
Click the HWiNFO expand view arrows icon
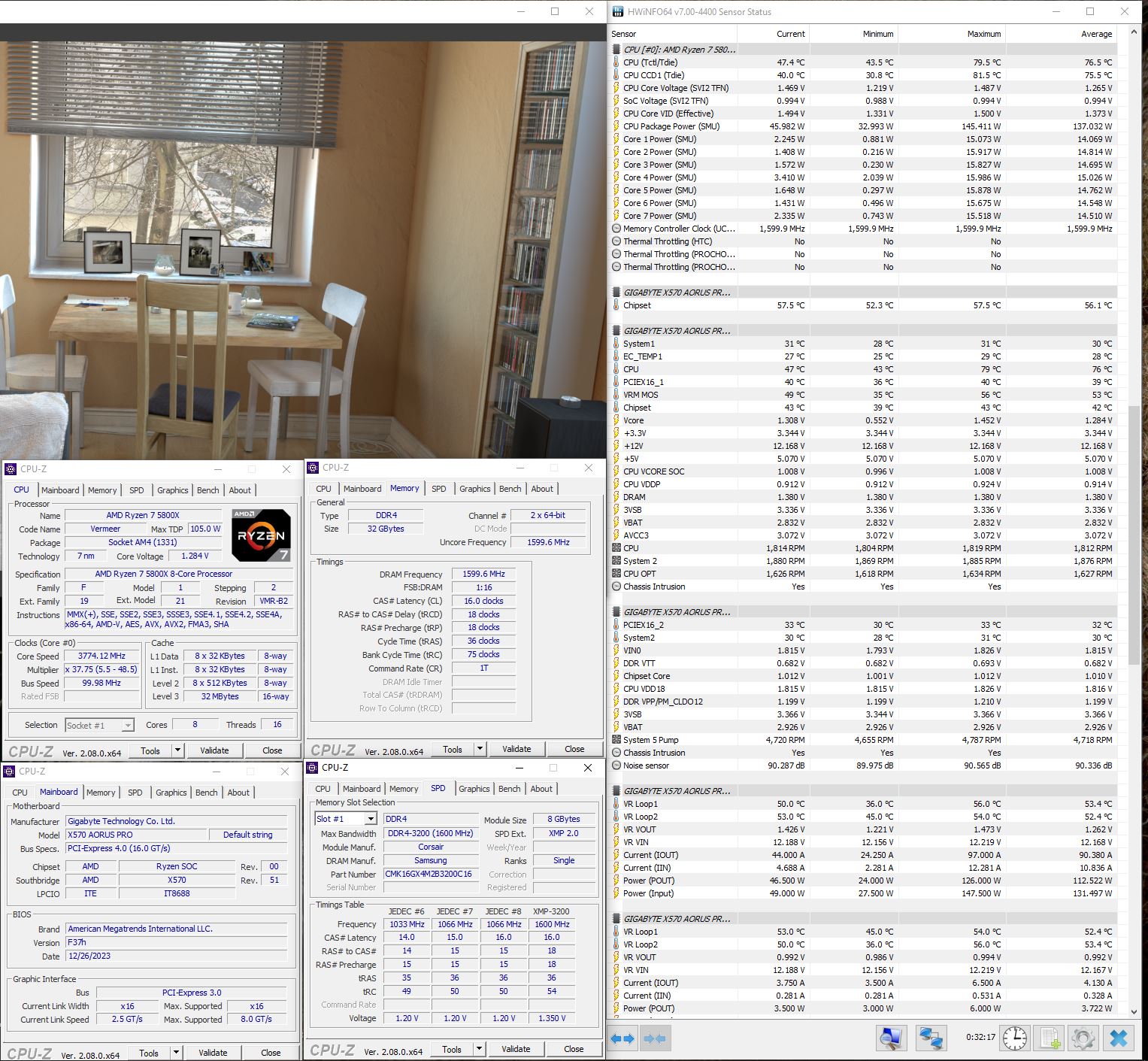point(623,1038)
